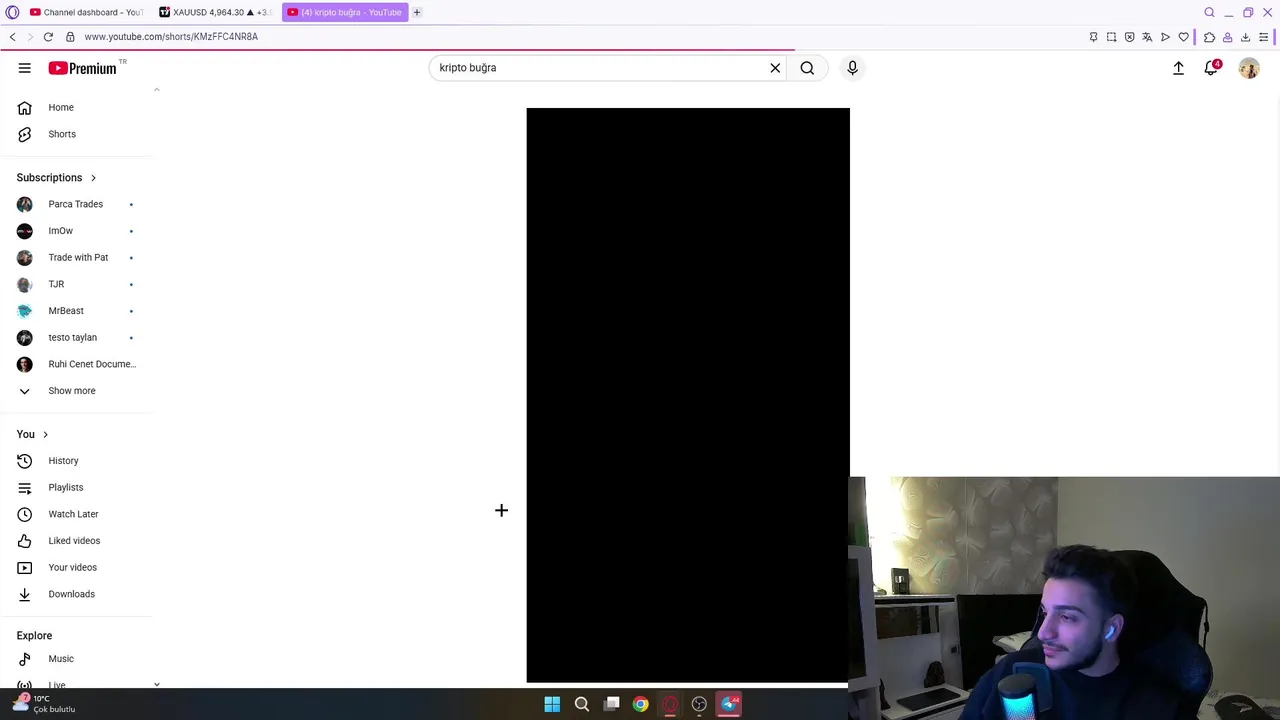
Task: Open the ad blocker shield icon
Action: tap(1129, 37)
